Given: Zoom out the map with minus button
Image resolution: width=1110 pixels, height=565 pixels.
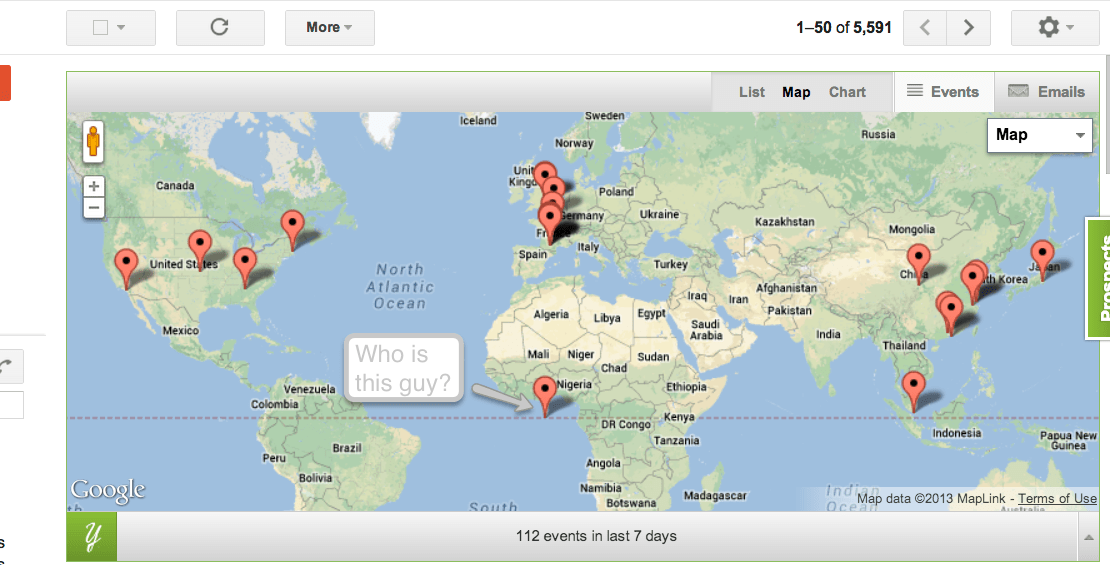Looking at the screenshot, I should tap(94, 208).
